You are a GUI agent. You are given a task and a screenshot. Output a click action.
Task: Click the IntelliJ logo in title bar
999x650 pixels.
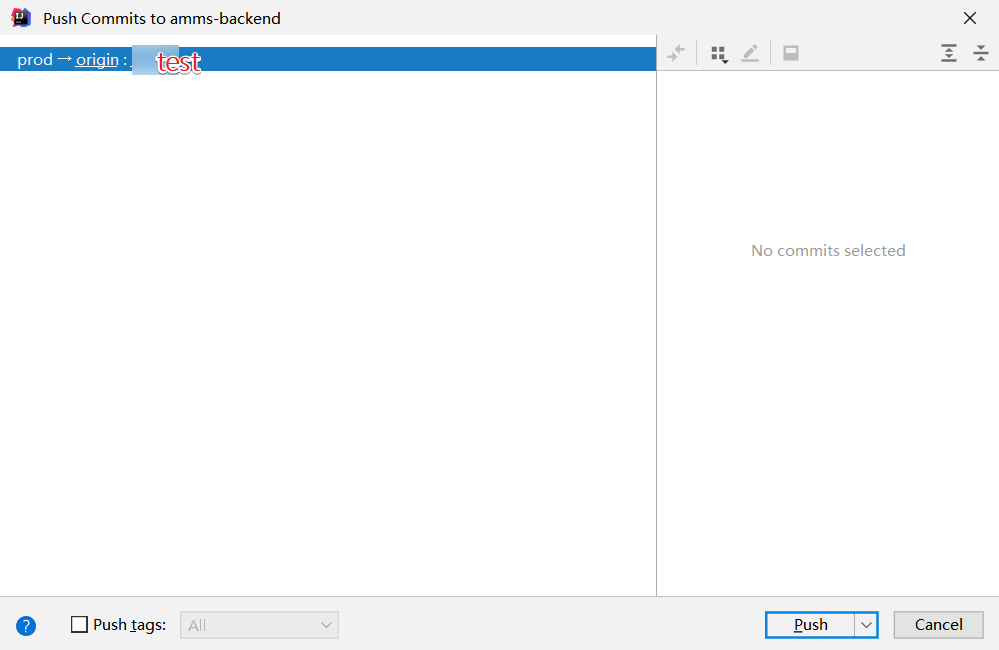tap(20, 18)
